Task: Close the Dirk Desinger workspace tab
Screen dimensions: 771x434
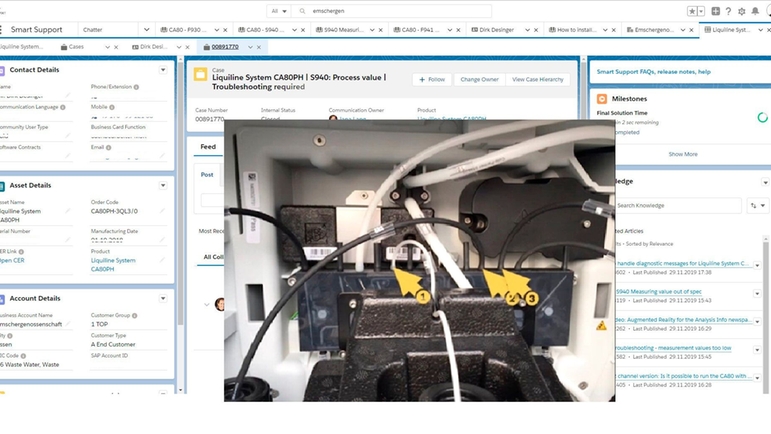Action: (536, 30)
